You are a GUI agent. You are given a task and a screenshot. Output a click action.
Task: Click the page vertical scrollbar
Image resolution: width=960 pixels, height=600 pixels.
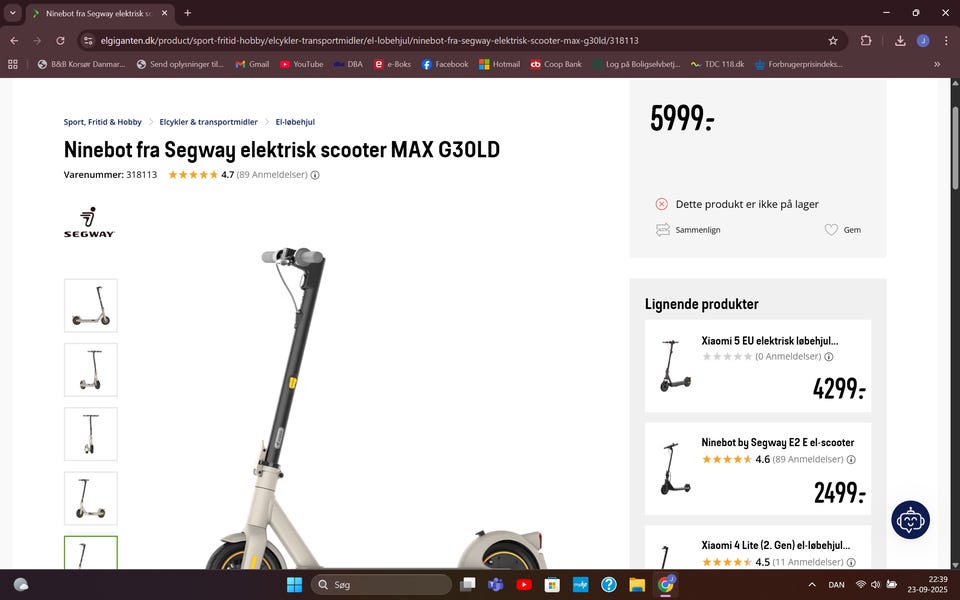click(954, 324)
